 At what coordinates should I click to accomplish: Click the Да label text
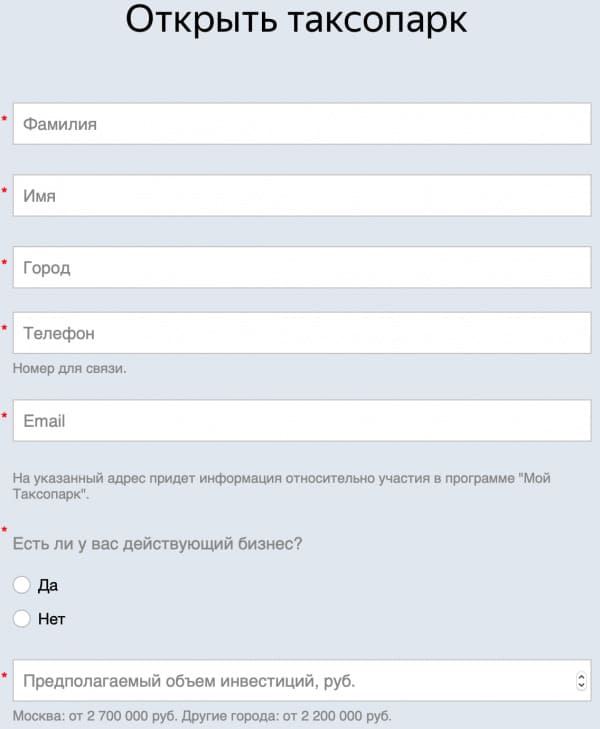click(48, 585)
